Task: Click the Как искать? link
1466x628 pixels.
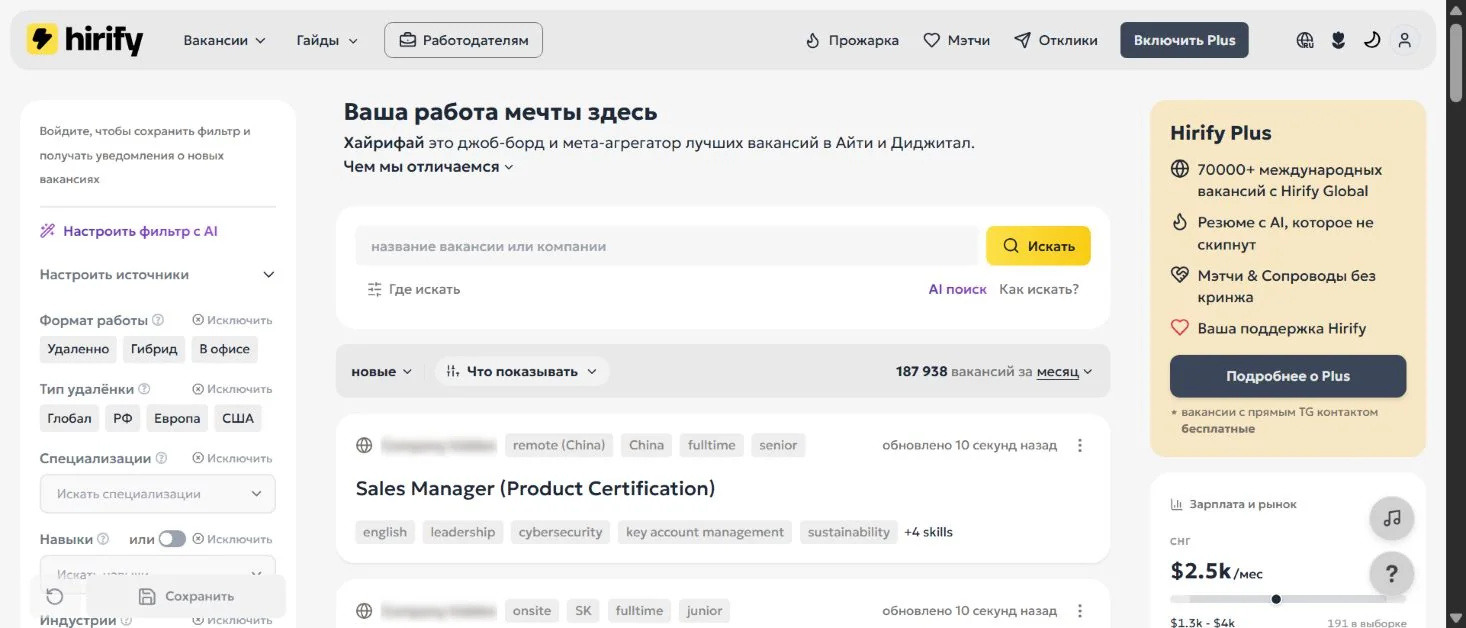Action: (1039, 289)
